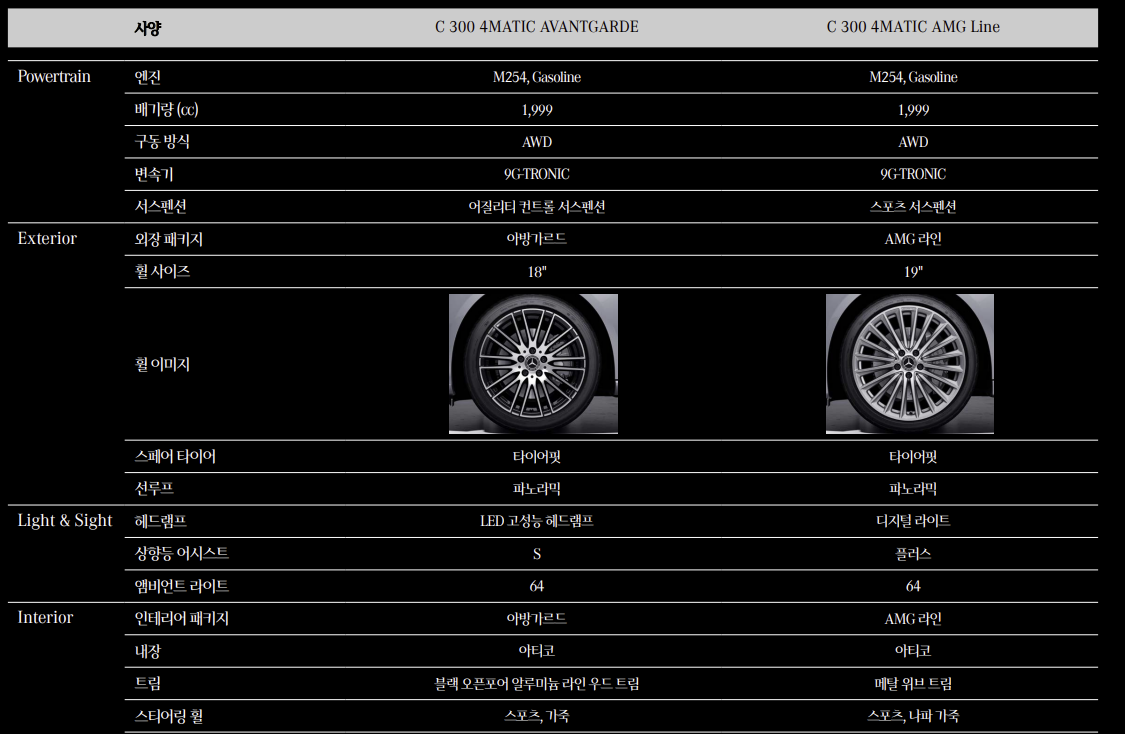Click the AVANTGARDE 1,999 displacement value
The height and width of the screenshot is (734, 1125).
pyautogui.click(x=537, y=110)
